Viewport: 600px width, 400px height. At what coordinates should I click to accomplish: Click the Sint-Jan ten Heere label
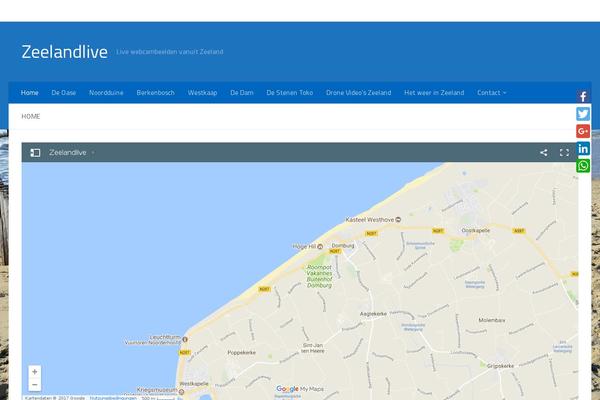313,348
